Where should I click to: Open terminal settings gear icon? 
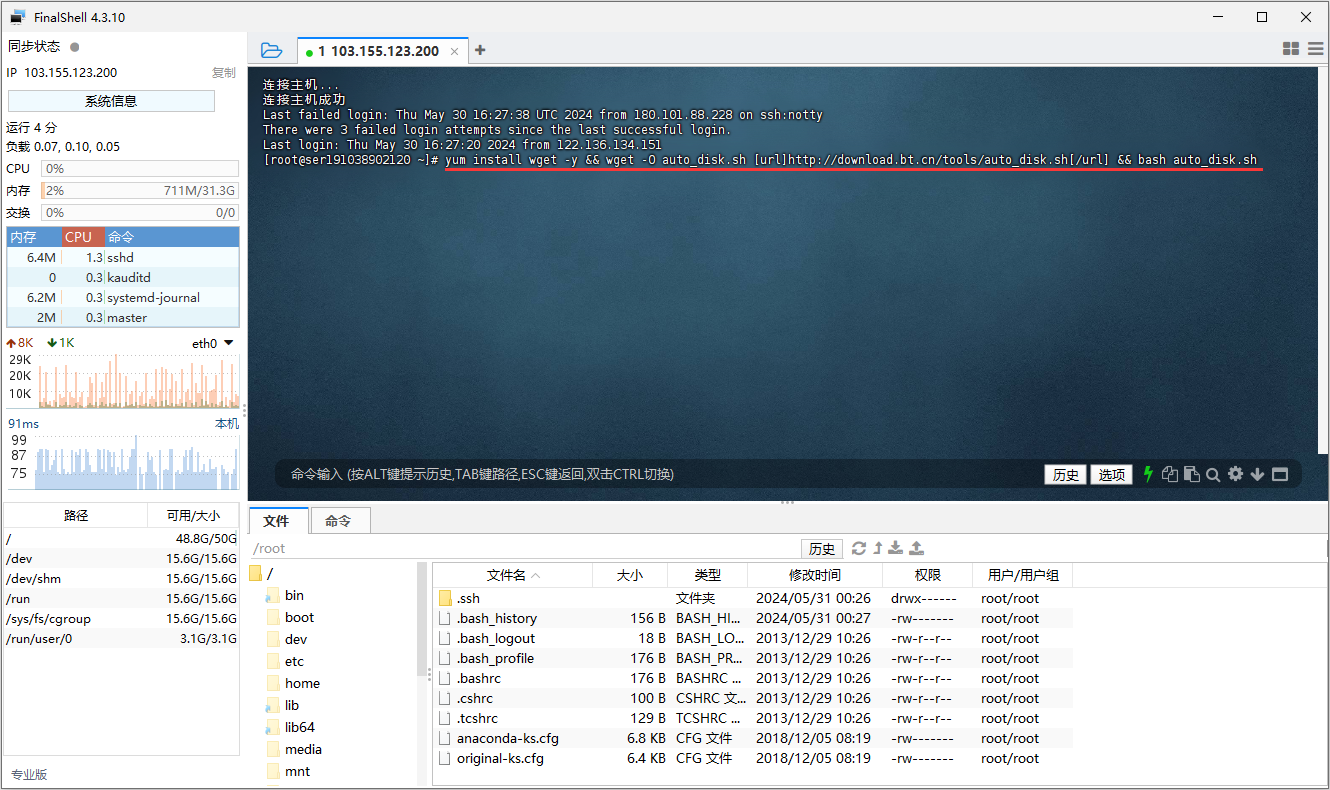1236,474
